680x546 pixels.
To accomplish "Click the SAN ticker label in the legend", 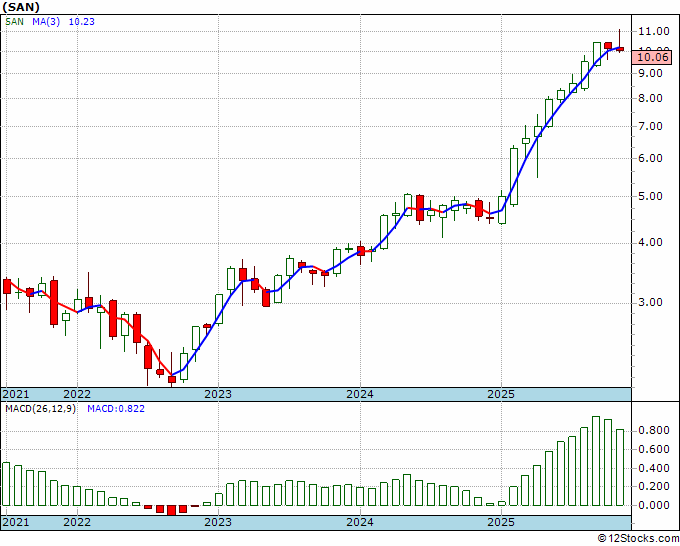I will (x=14, y=22).
